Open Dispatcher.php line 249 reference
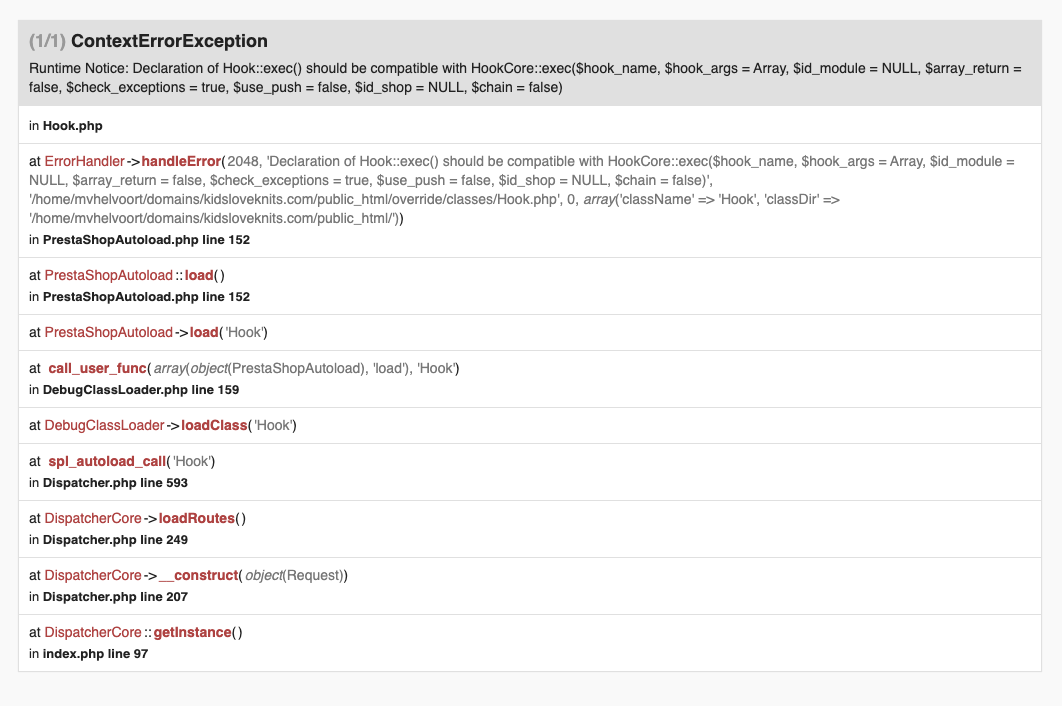This screenshot has height=706, width=1062. point(115,540)
